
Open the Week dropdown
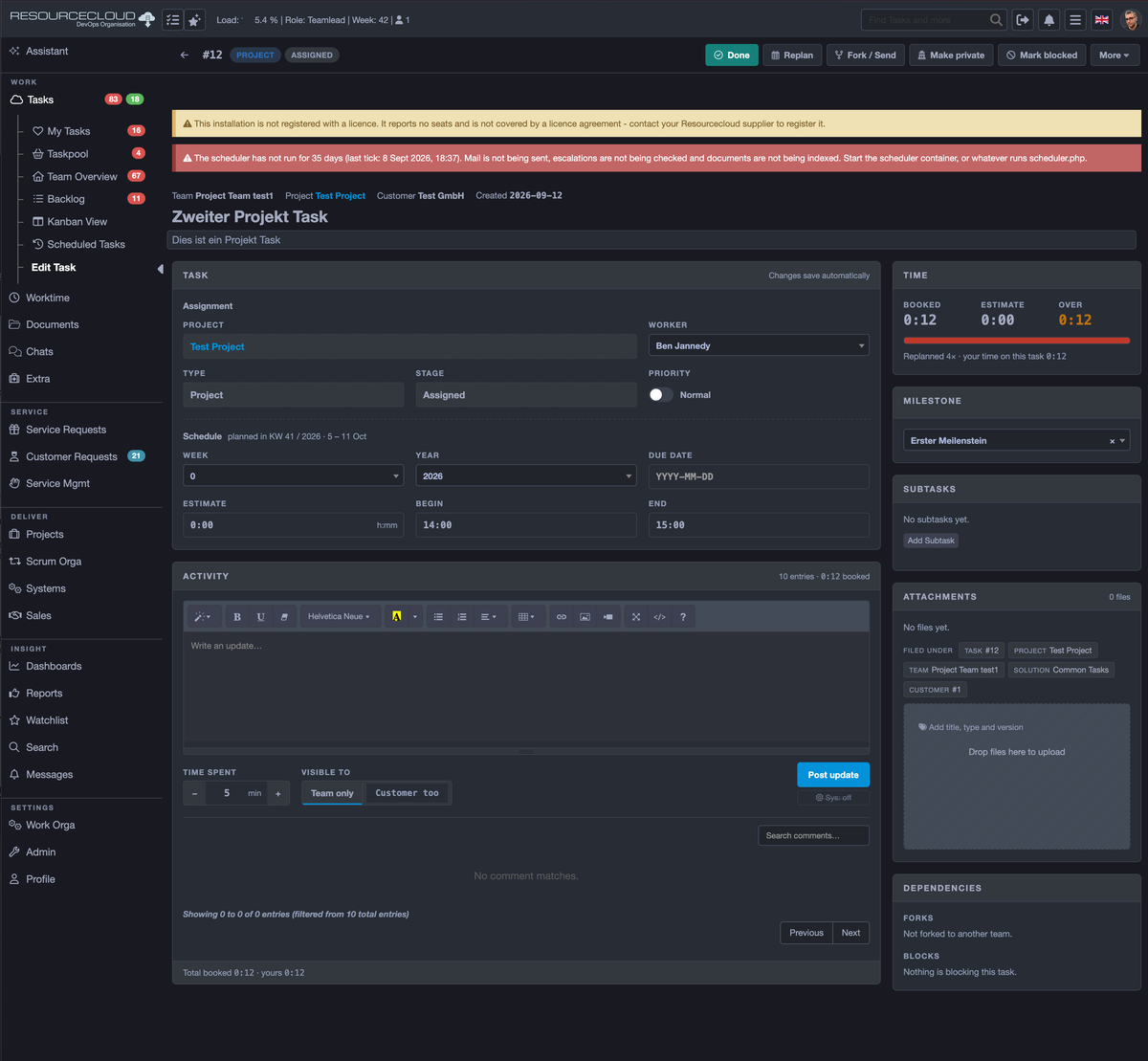coord(294,475)
